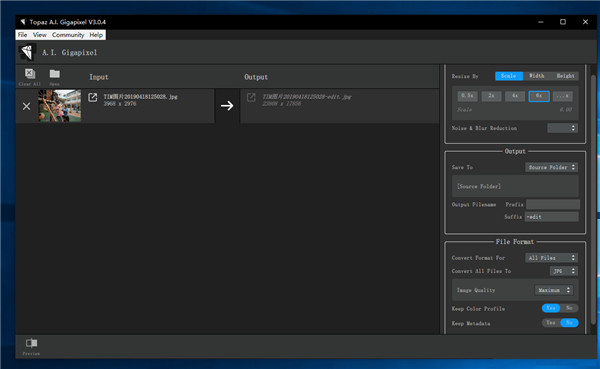Click the settings panel vertical scrollbar
Image resolution: width=600 pixels, height=369 pixels.
point(593,199)
